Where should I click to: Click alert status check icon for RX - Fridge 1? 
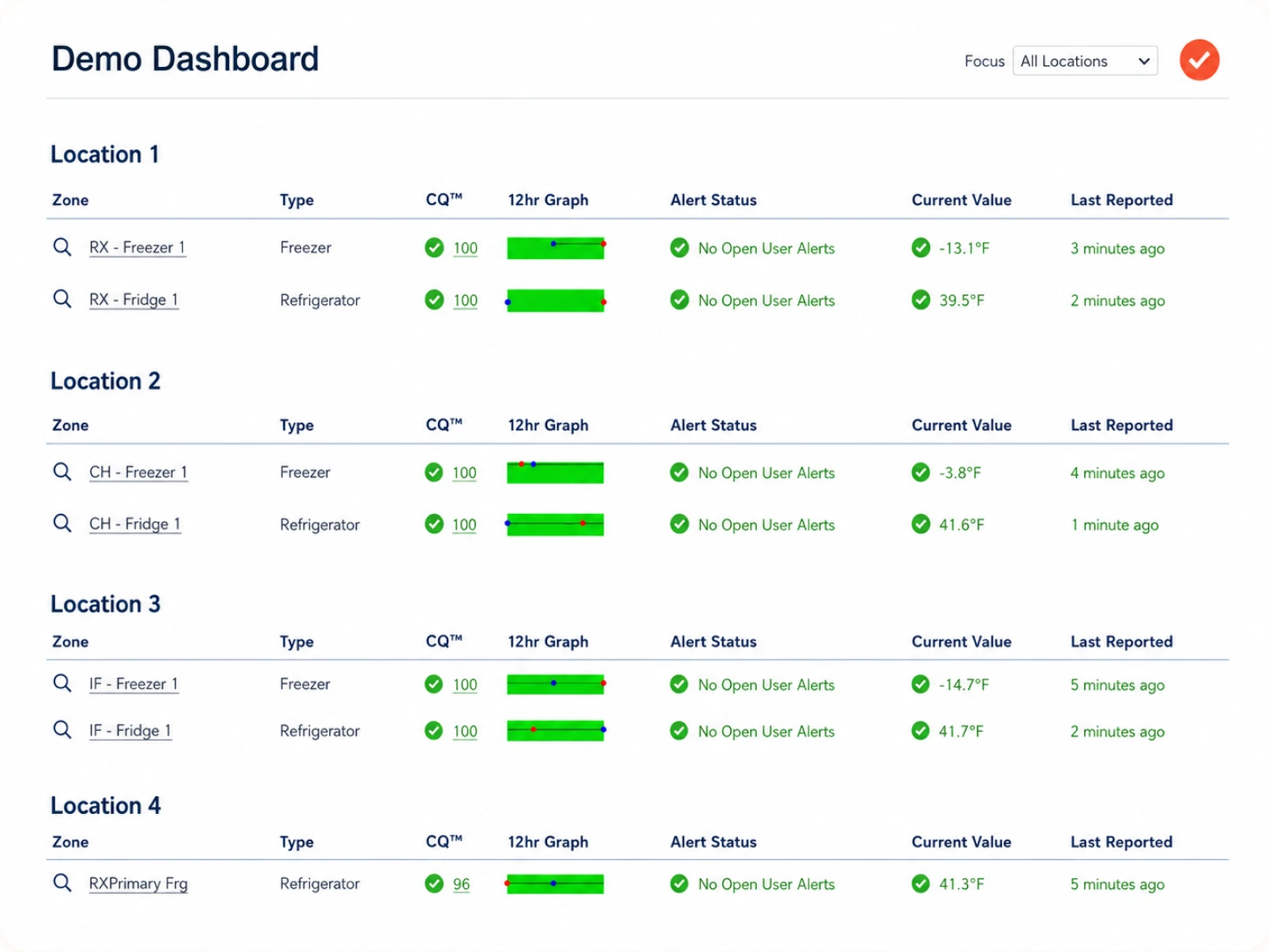point(679,300)
